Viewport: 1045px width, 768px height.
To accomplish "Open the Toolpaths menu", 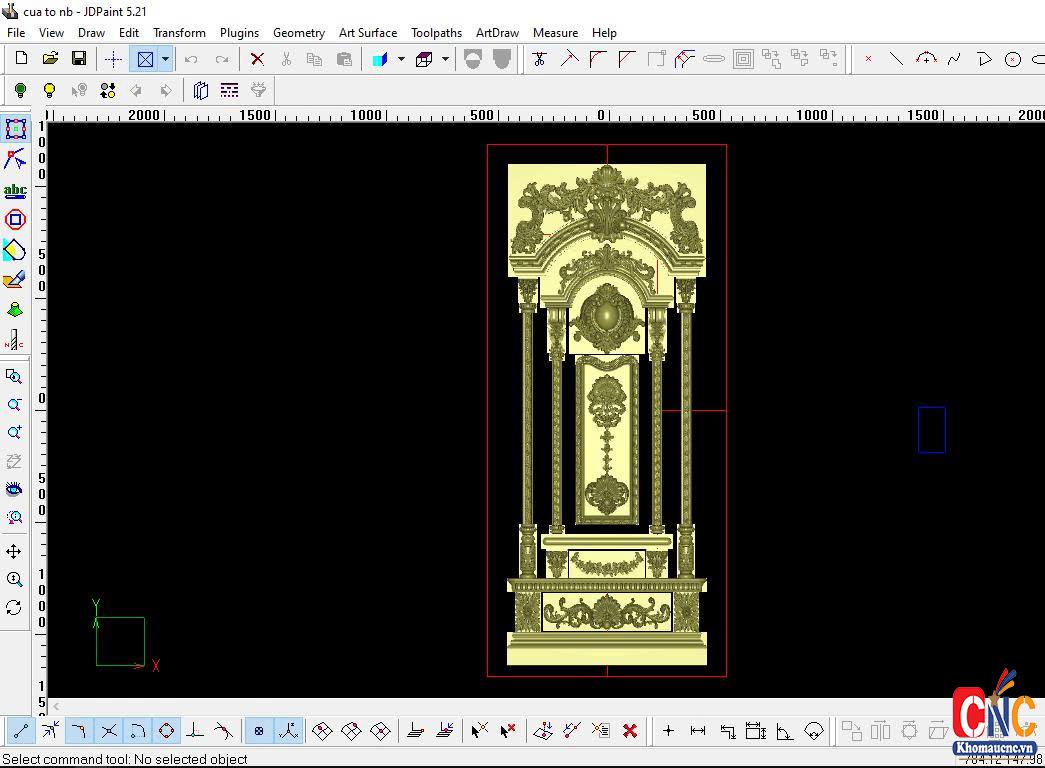I will (436, 32).
